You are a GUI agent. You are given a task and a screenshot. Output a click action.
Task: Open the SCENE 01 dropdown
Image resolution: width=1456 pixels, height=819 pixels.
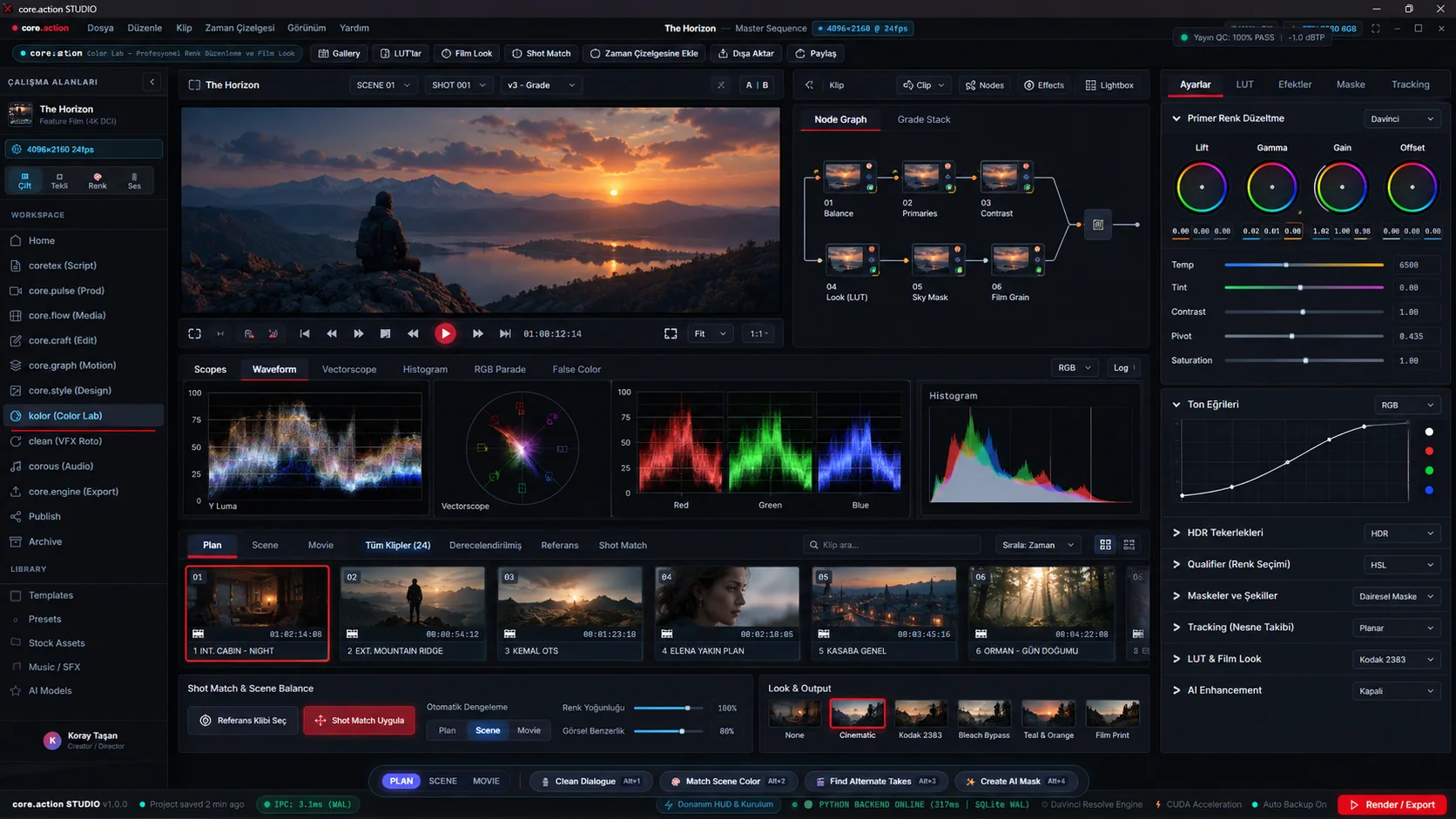382,85
